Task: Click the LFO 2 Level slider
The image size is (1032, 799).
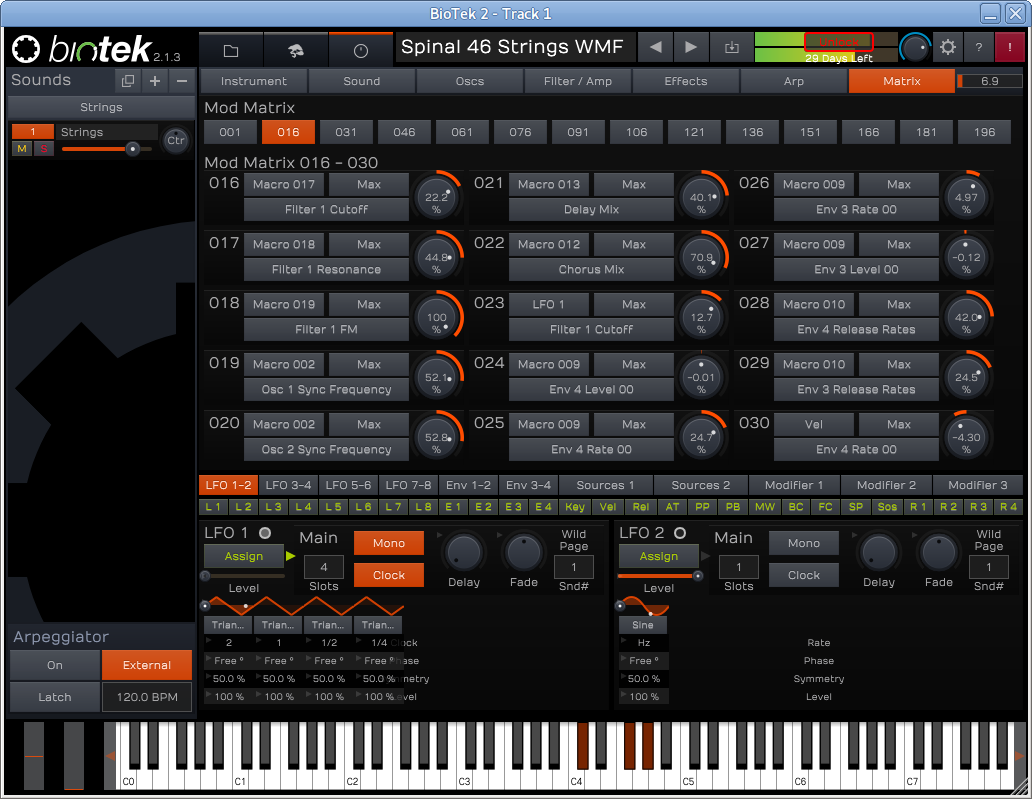Action: 660,576
